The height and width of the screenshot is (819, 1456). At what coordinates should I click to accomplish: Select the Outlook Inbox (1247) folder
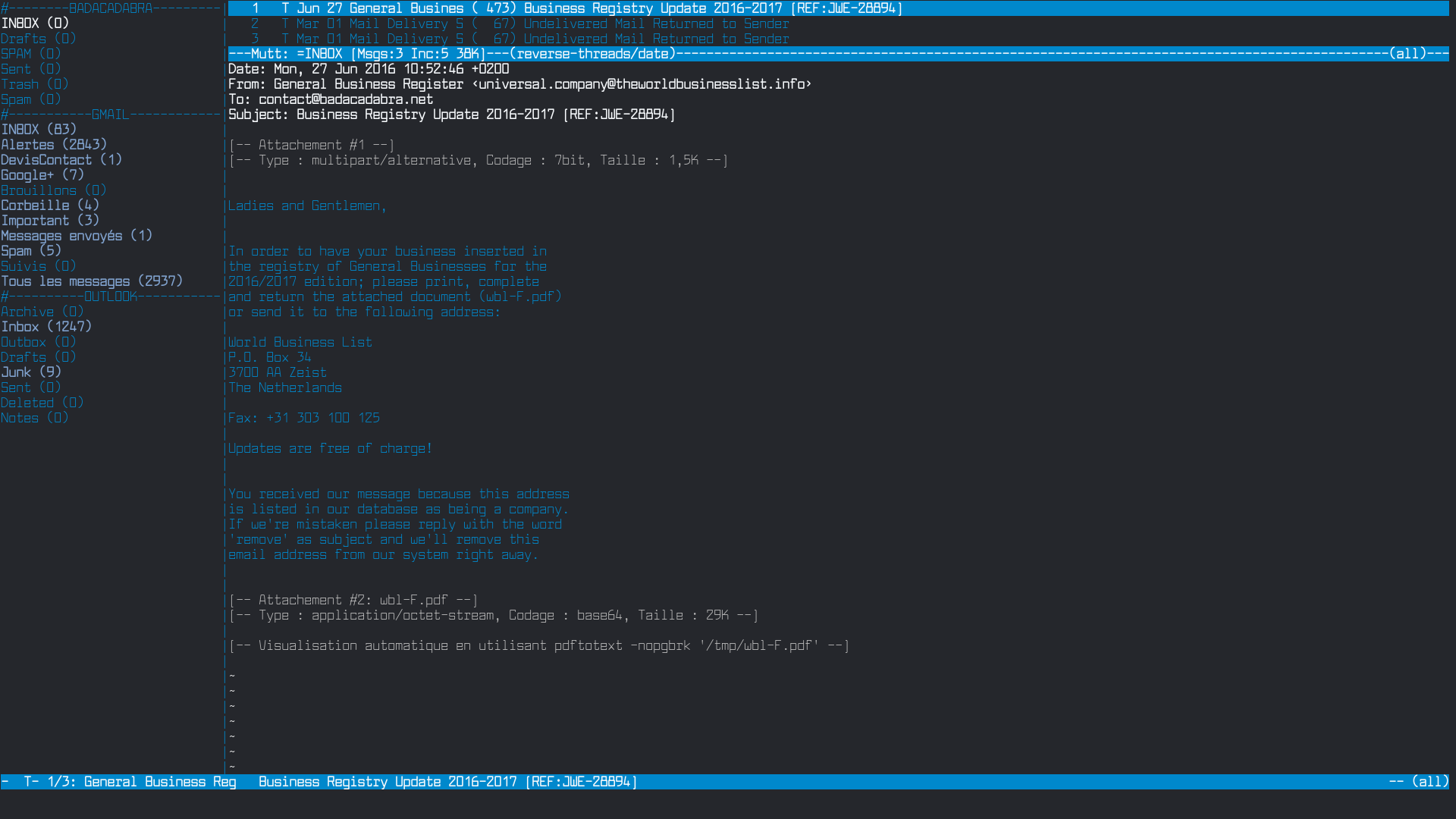point(45,327)
